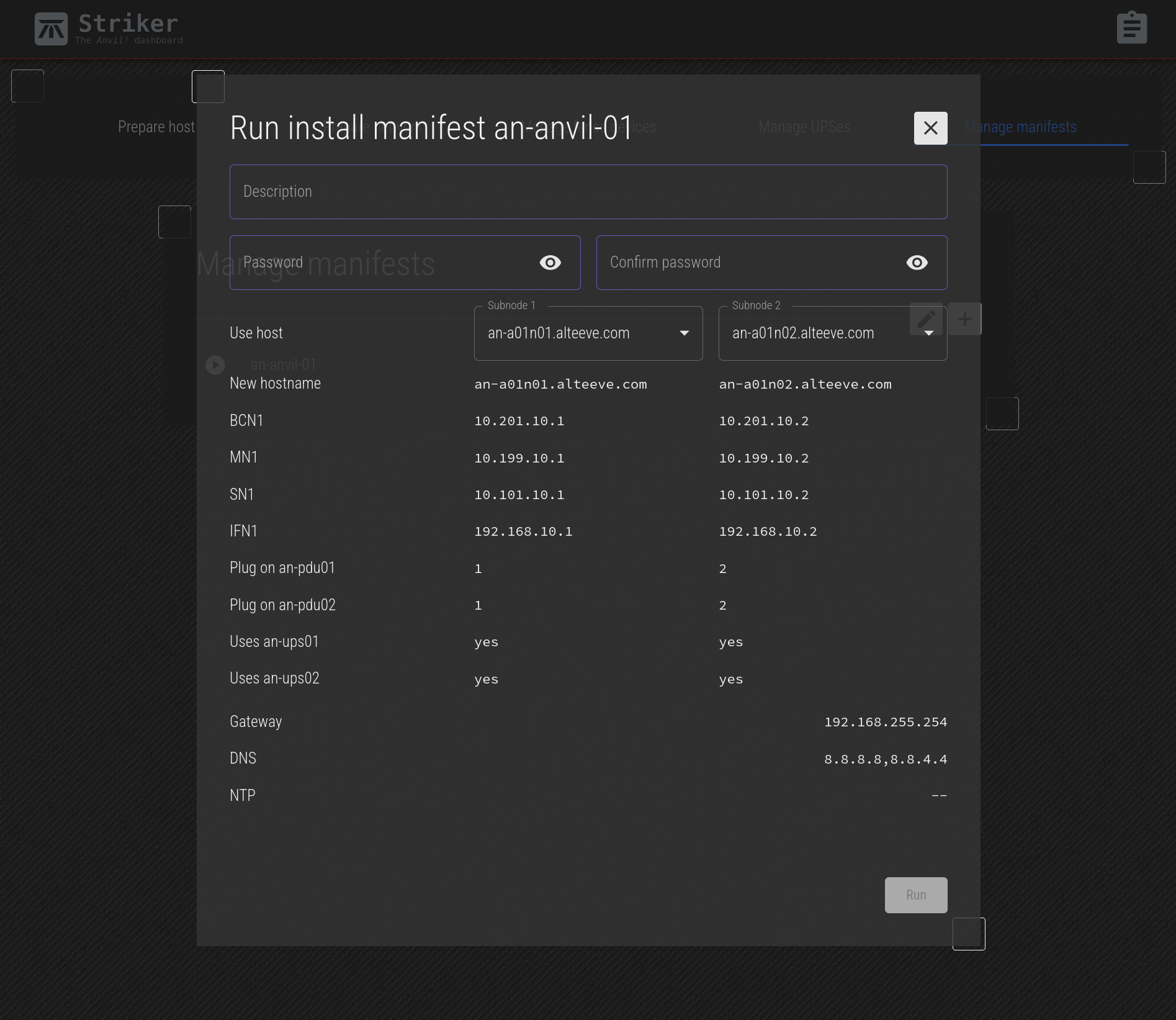Click the MN1 value 10.199.10.1

click(x=519, y=459)
